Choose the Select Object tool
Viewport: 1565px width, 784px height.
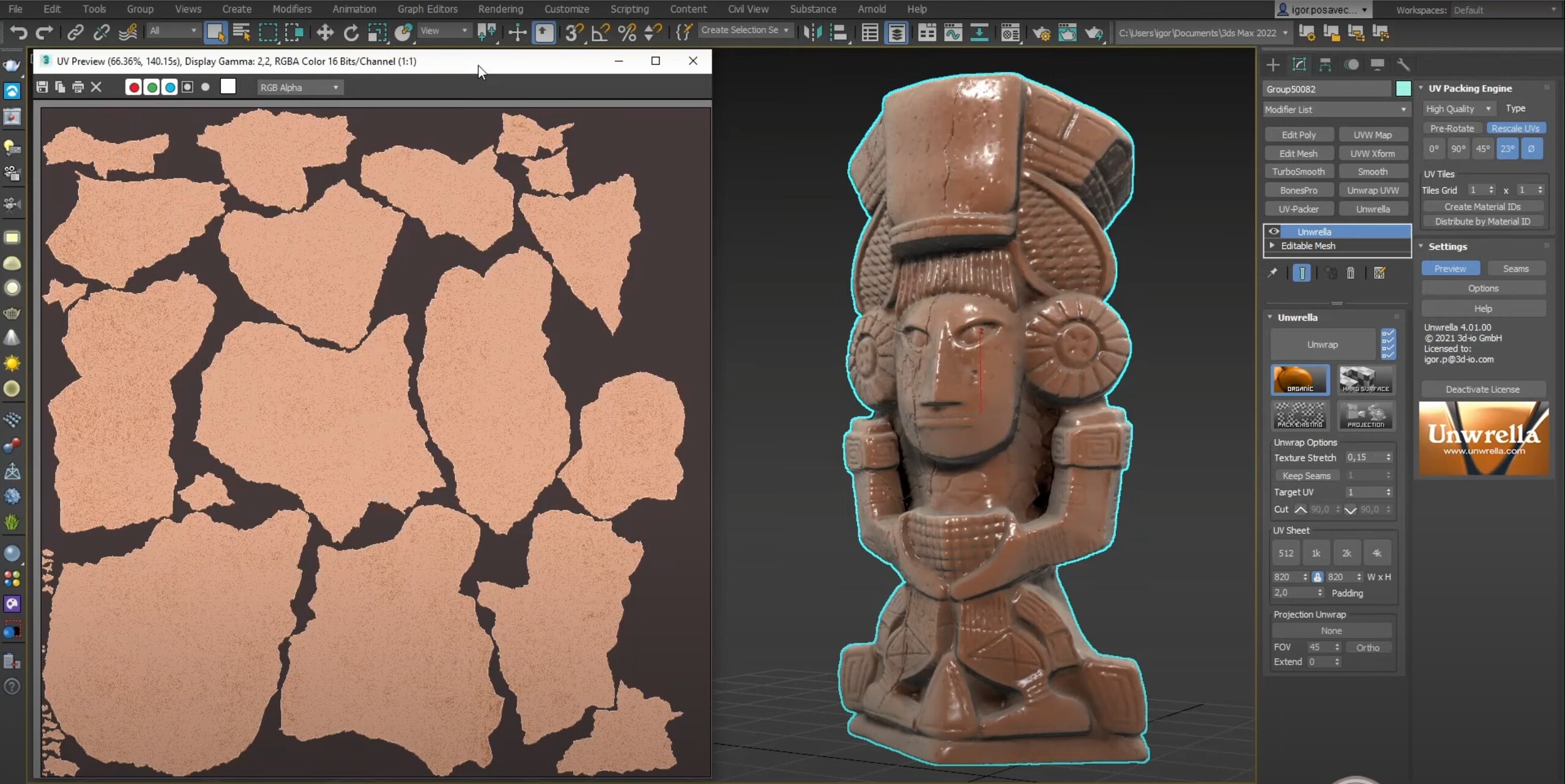215,32
